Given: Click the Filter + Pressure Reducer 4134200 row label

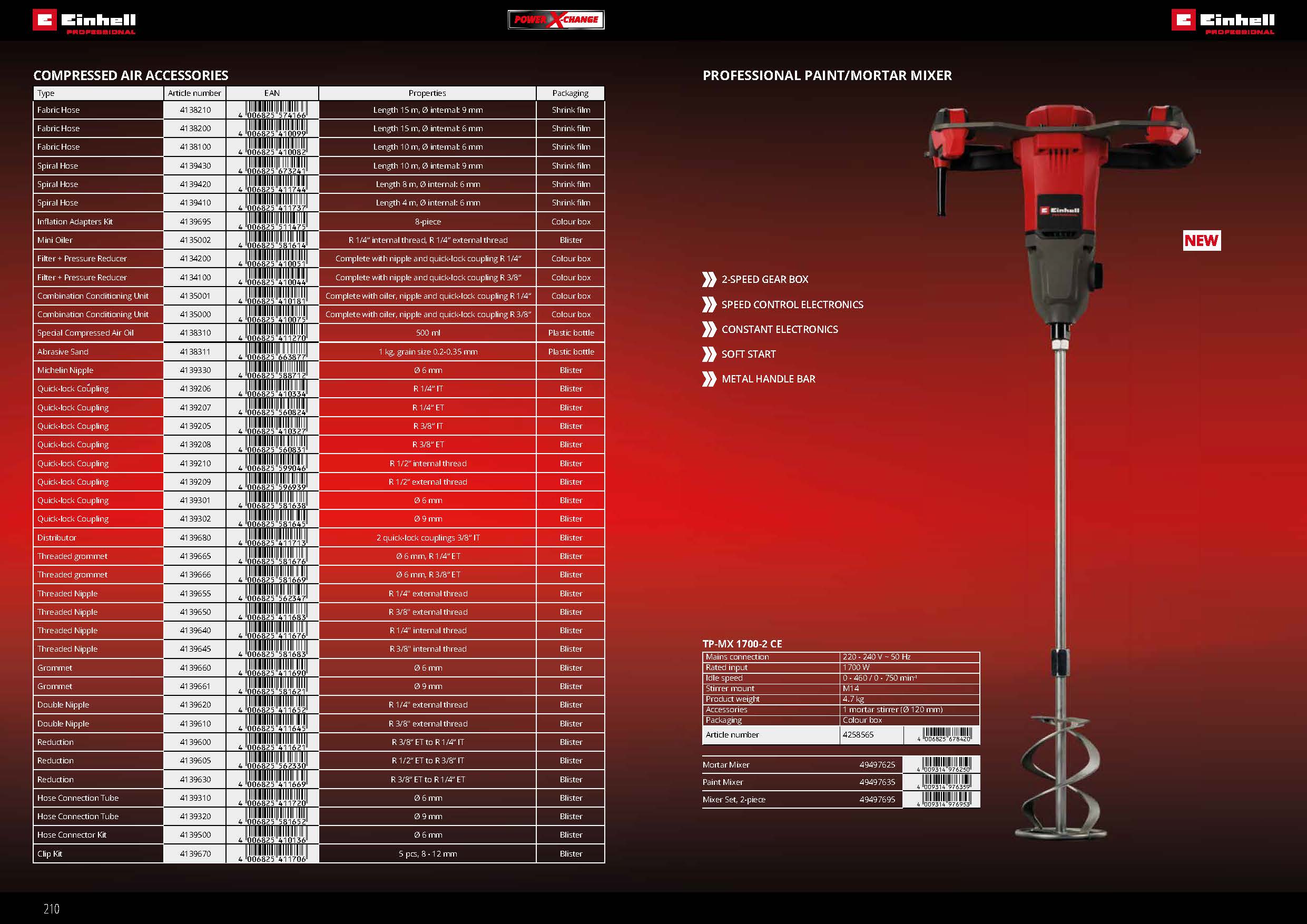Looking at the screenshot, I should (82, 259).
